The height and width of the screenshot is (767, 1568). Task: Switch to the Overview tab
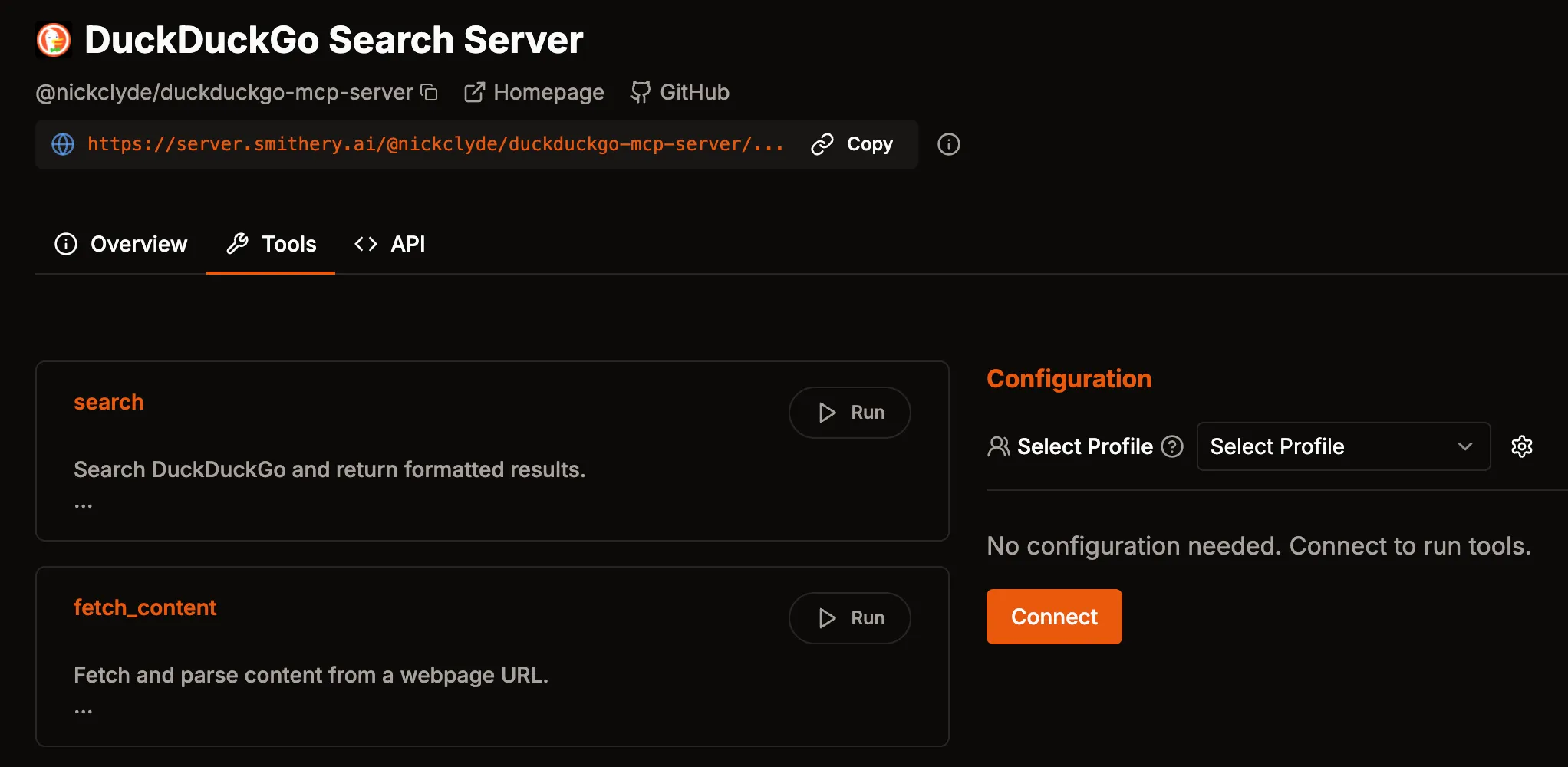click(121, 244)
